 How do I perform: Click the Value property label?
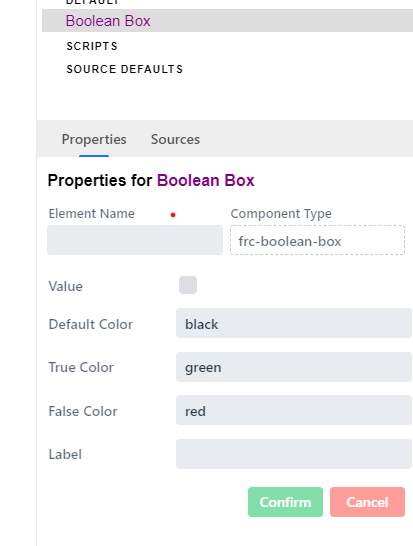coord(65,286)
